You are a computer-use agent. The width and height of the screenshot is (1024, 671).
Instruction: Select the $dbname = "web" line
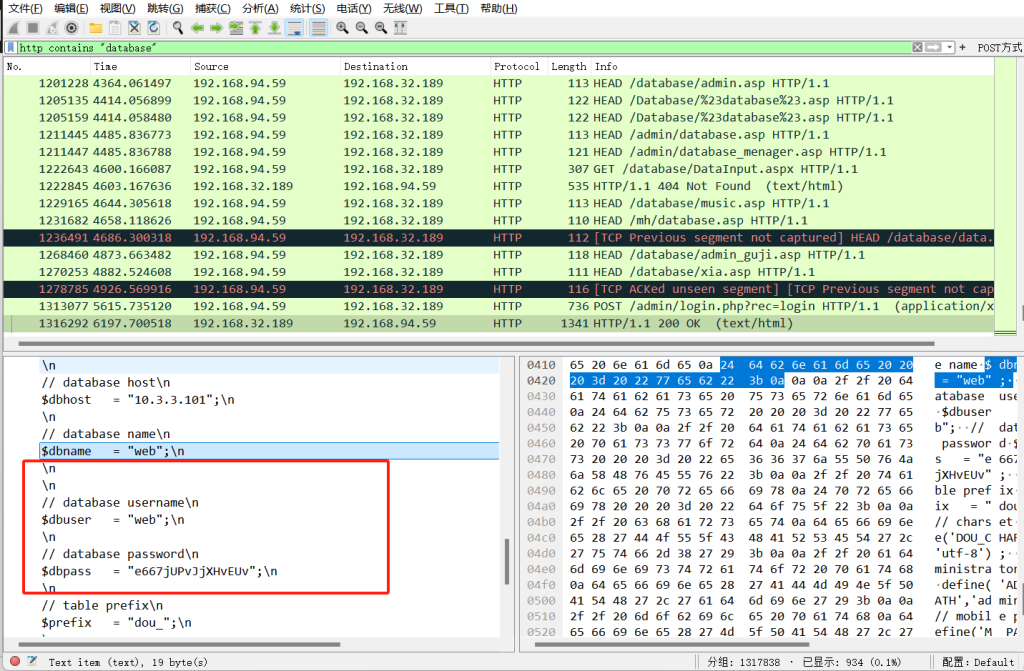(x=269, y=451)
